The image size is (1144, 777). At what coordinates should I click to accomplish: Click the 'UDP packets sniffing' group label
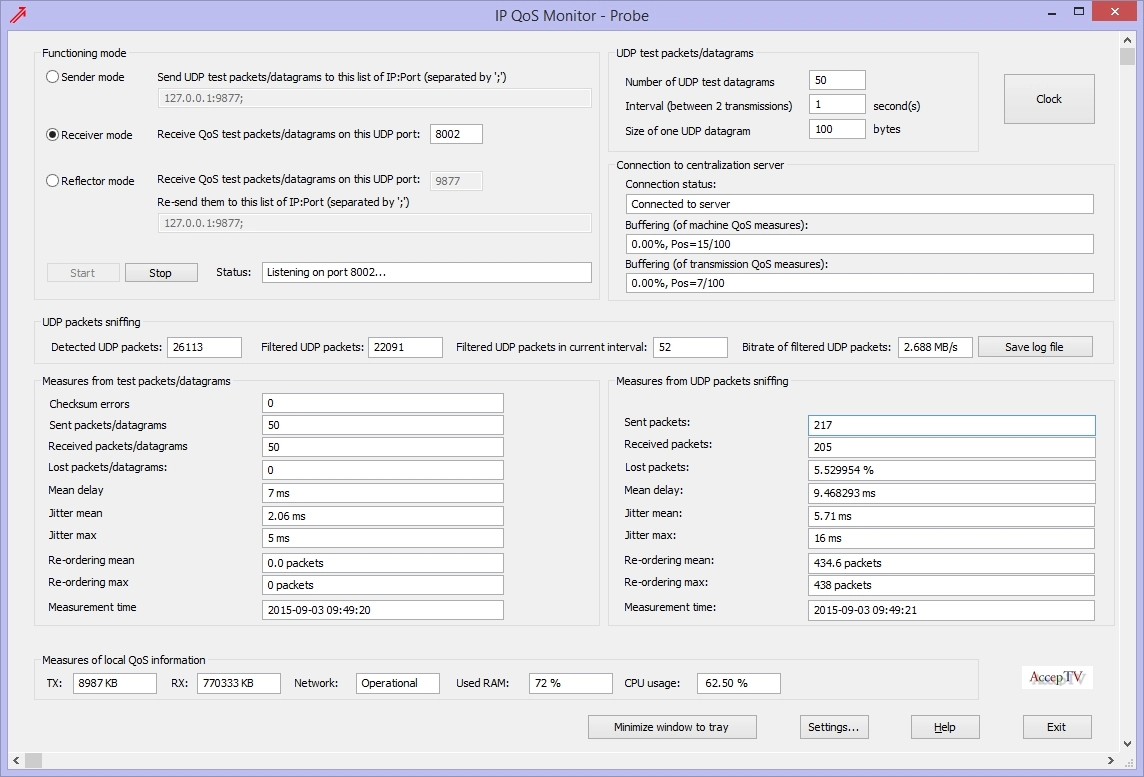point(91,322)
